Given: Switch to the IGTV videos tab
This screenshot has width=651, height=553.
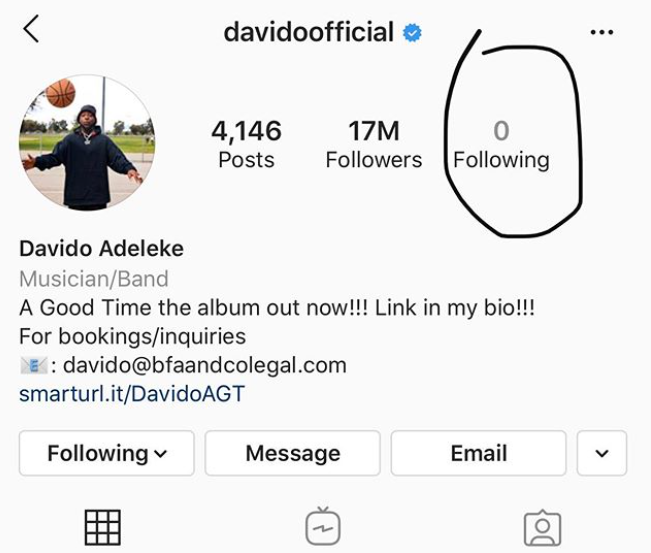Looking at the screenshot, I should tap(323, 526).
